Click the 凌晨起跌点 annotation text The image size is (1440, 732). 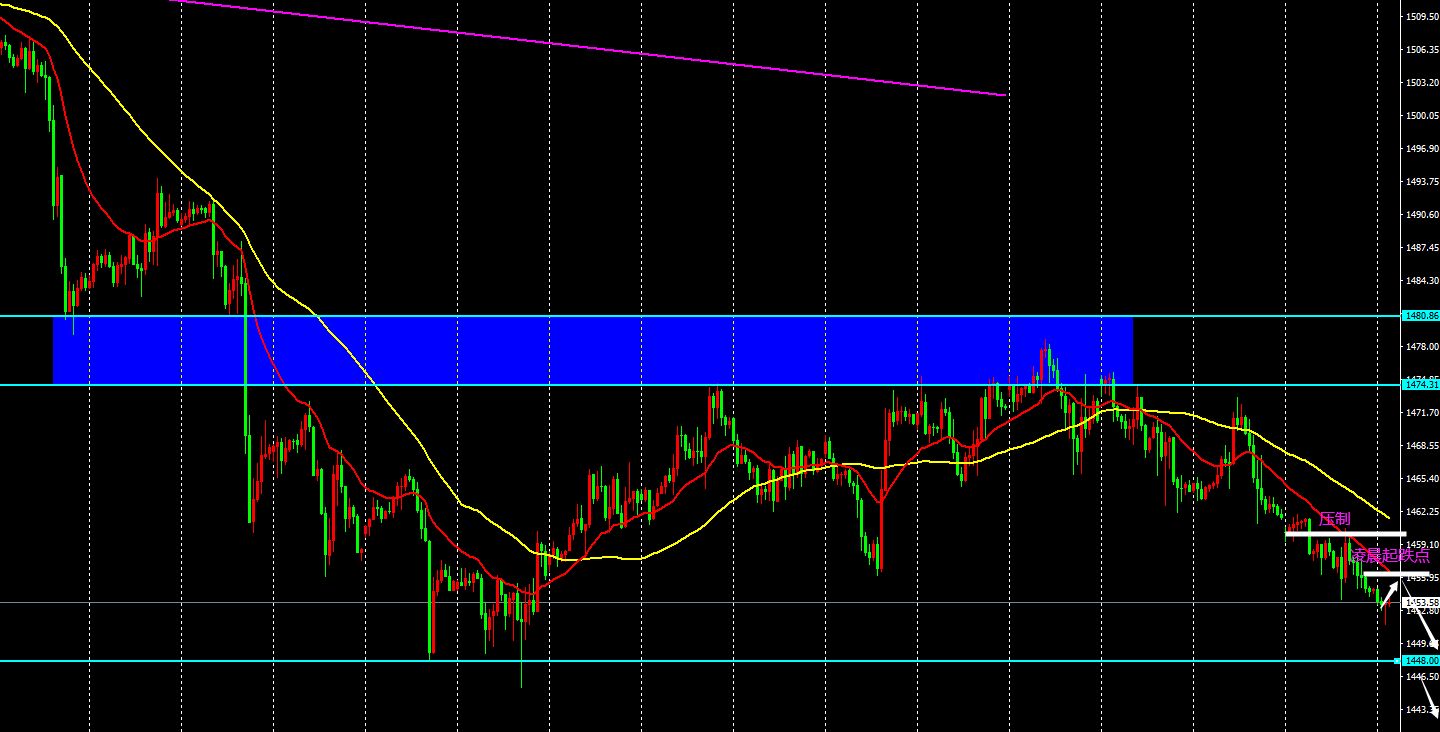point(1390,556)
